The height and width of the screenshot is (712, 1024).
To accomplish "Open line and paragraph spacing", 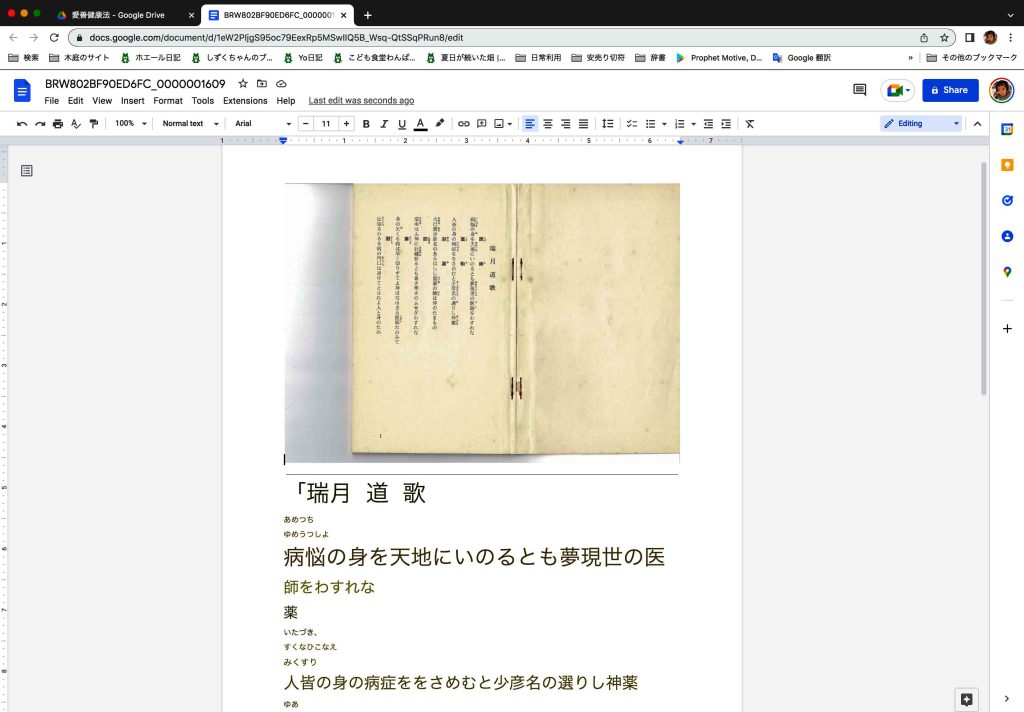I will [x=607, y=123].
